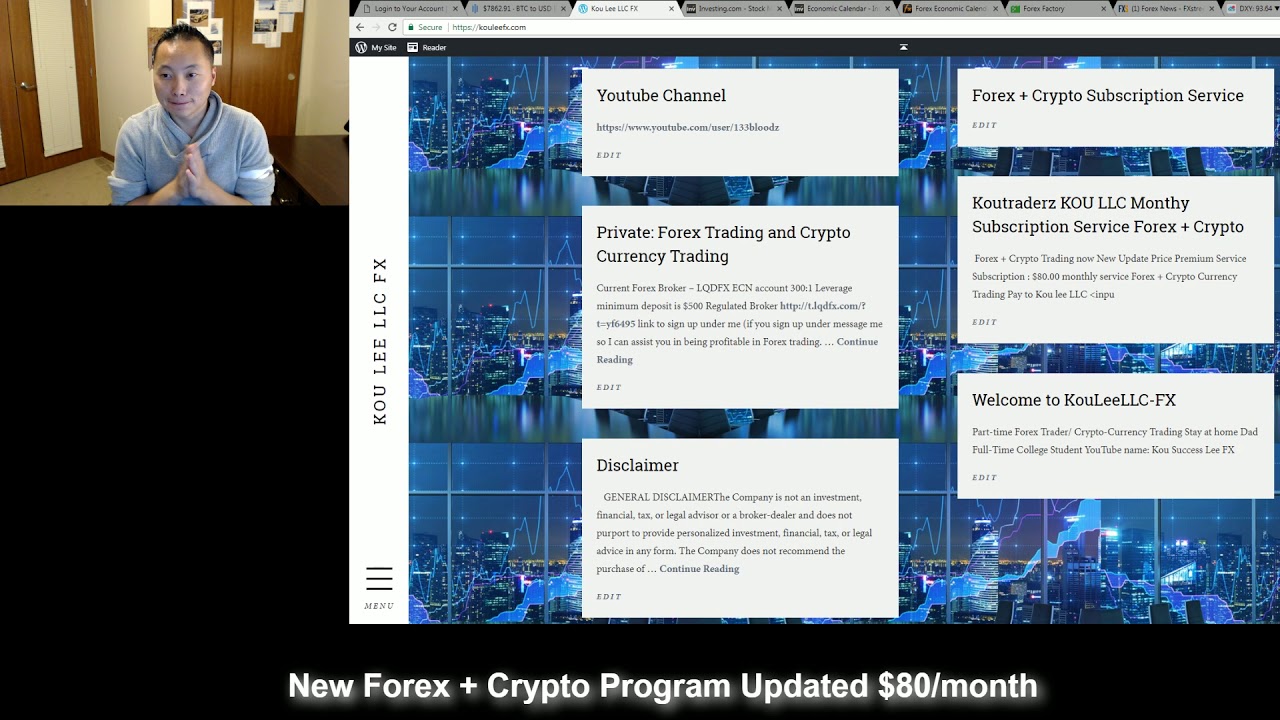Open the Youtube Channel post title
This screenshot has width=1280, height=720.
(661, 95)
